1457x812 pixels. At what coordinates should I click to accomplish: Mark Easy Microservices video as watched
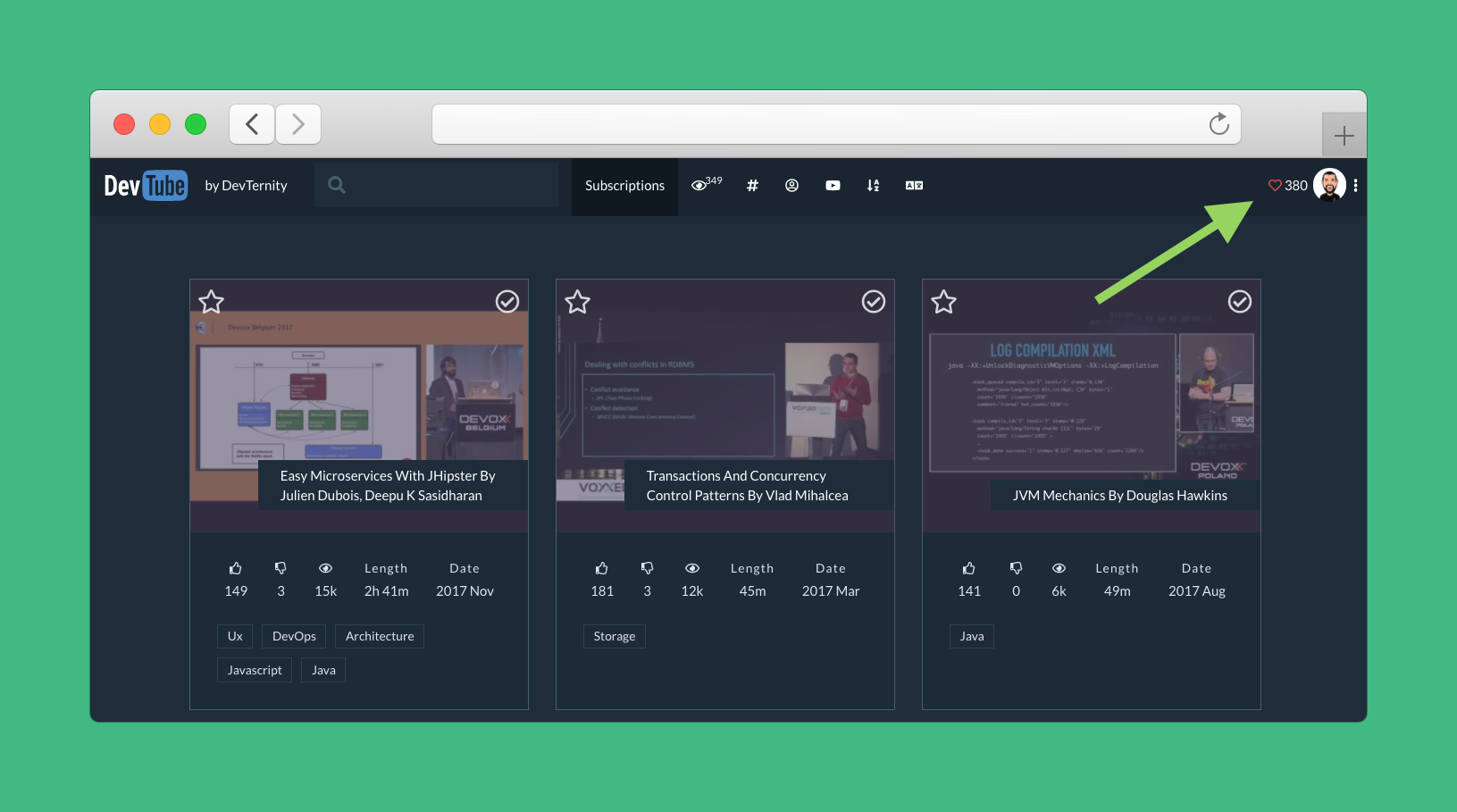pos(507,302)
